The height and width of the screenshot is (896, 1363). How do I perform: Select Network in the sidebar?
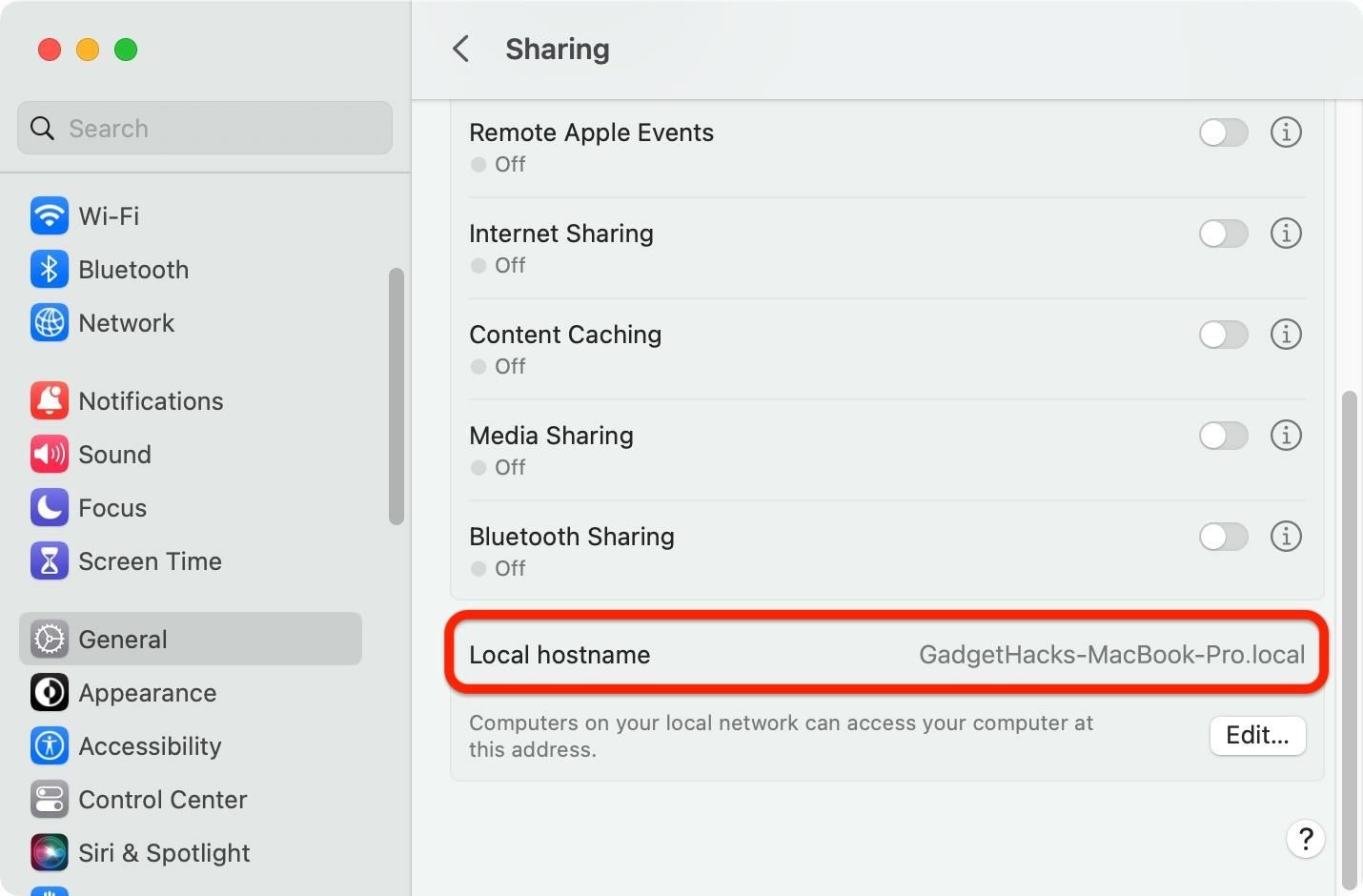[x=49, y=322]
